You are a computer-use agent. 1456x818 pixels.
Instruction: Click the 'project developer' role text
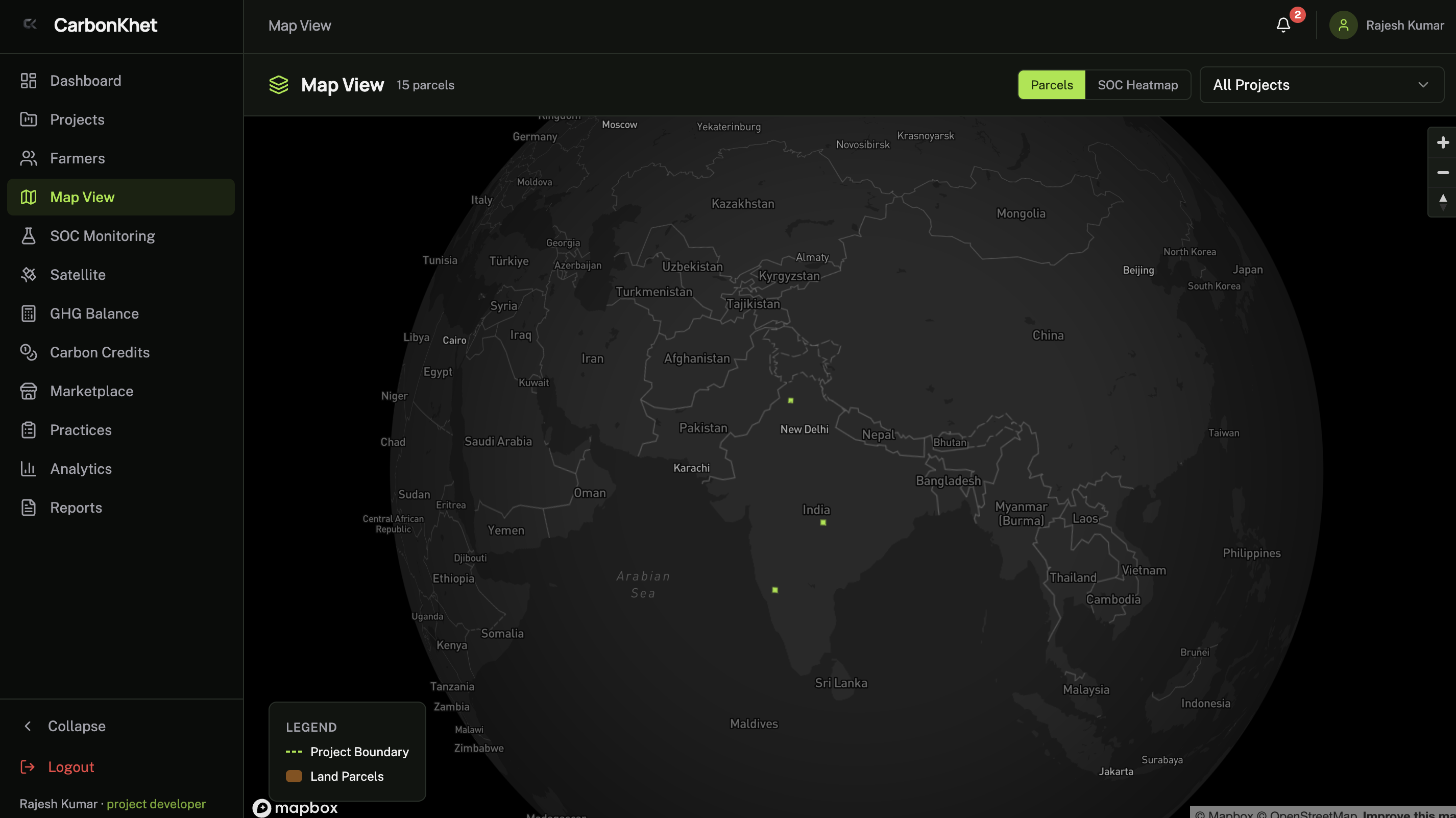point(156,803)
